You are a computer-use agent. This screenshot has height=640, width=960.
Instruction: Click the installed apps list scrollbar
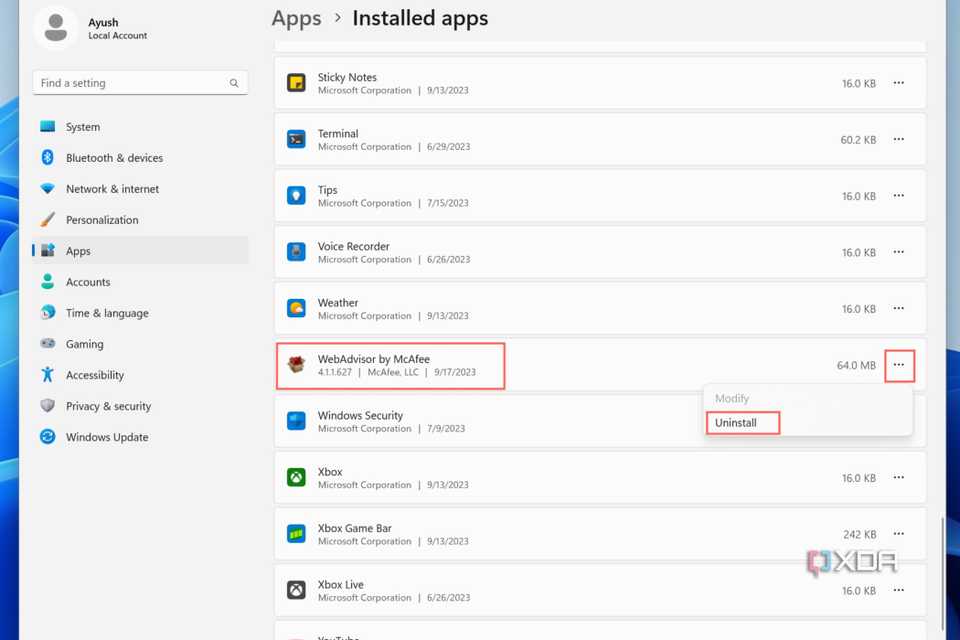942,573
